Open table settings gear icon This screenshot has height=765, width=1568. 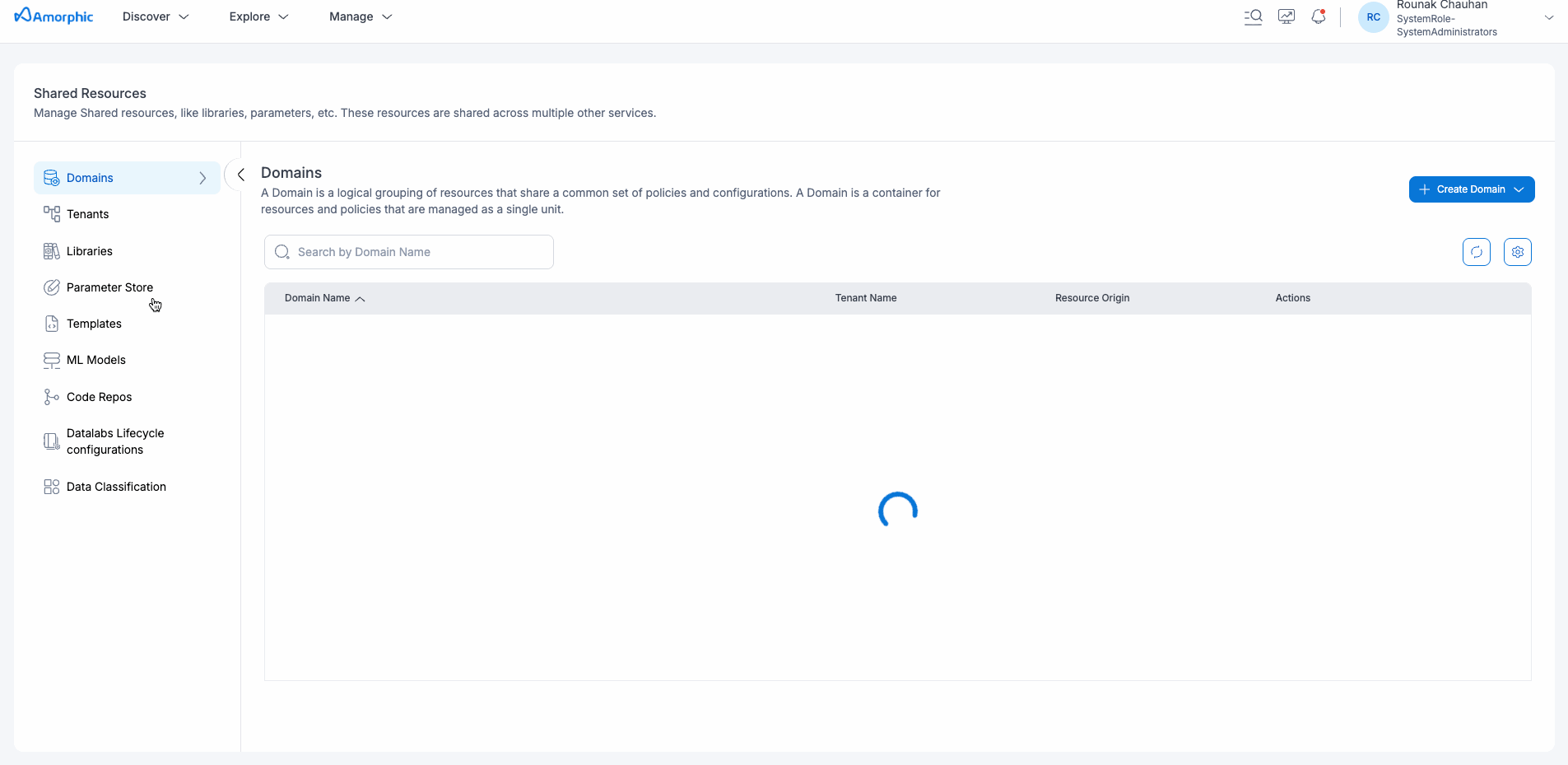[1517, 252]
